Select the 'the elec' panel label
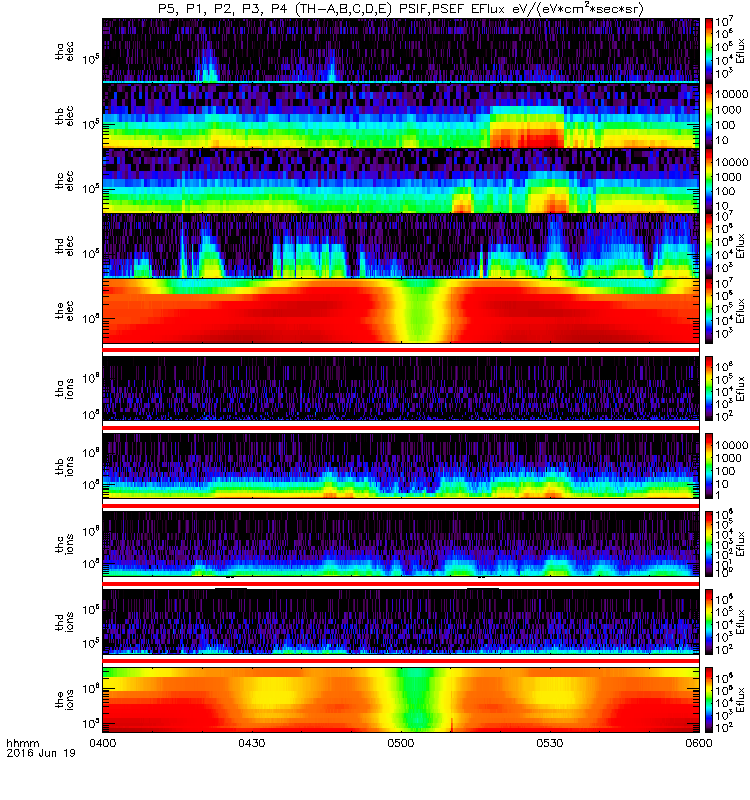Image resolution: width=750 pixels, height=800 pixels. coord(64,310)
